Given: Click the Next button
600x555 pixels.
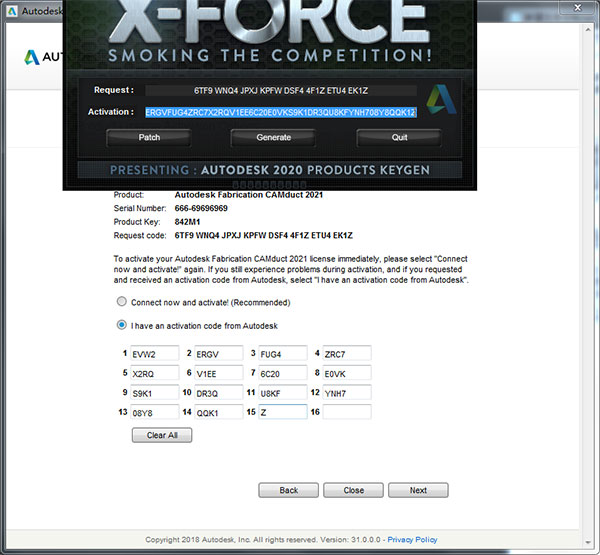Looking at the screenshot, I should click(x=418, y=490).
